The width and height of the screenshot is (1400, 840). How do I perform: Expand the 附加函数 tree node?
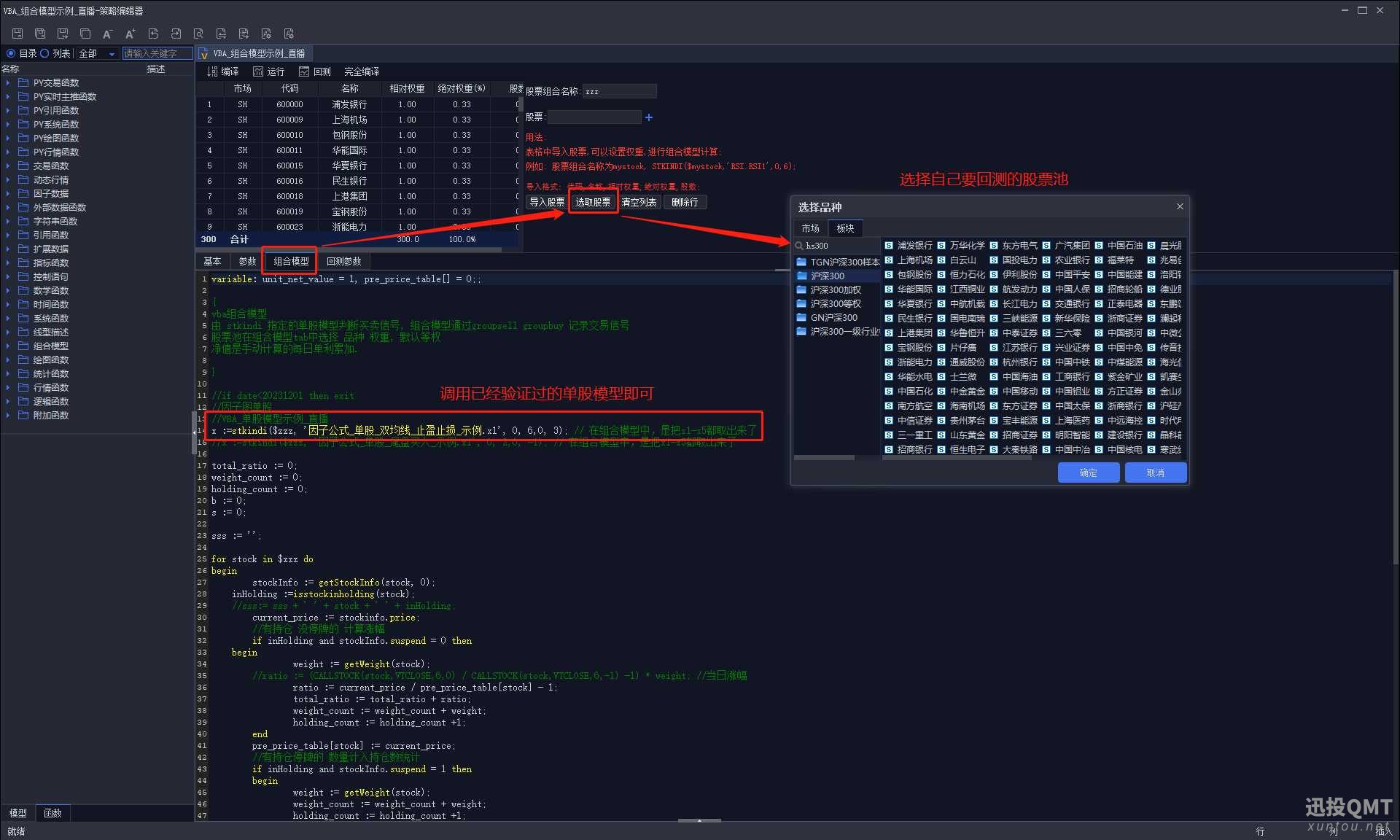(8, 415)
